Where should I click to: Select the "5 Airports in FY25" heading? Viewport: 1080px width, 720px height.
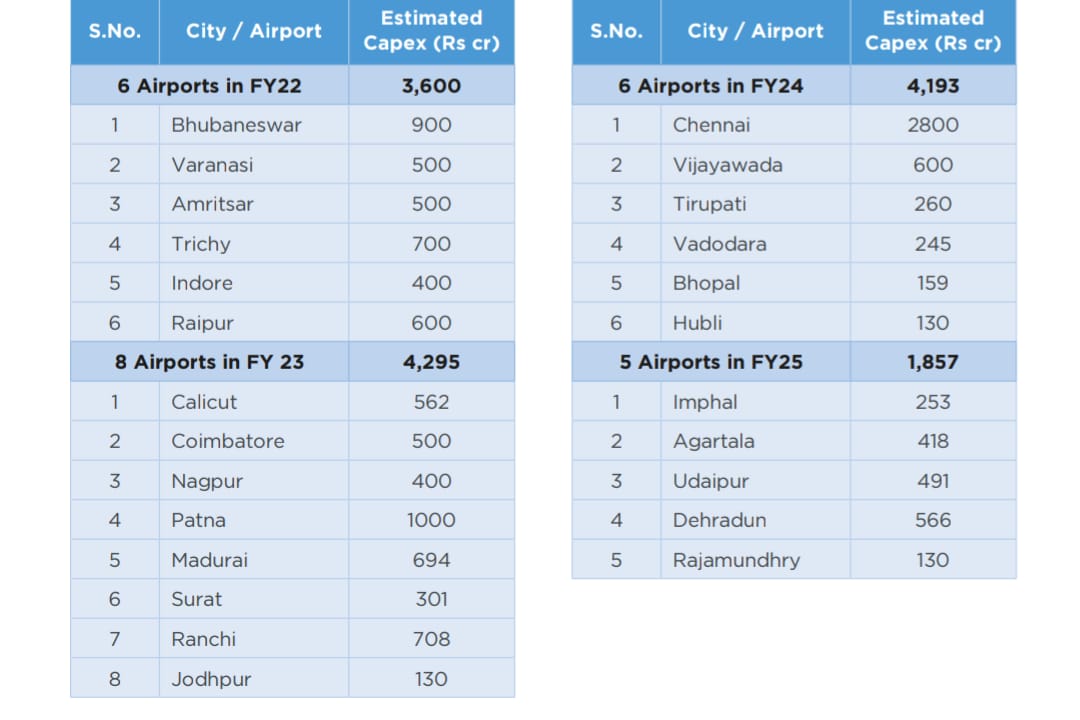710,362
